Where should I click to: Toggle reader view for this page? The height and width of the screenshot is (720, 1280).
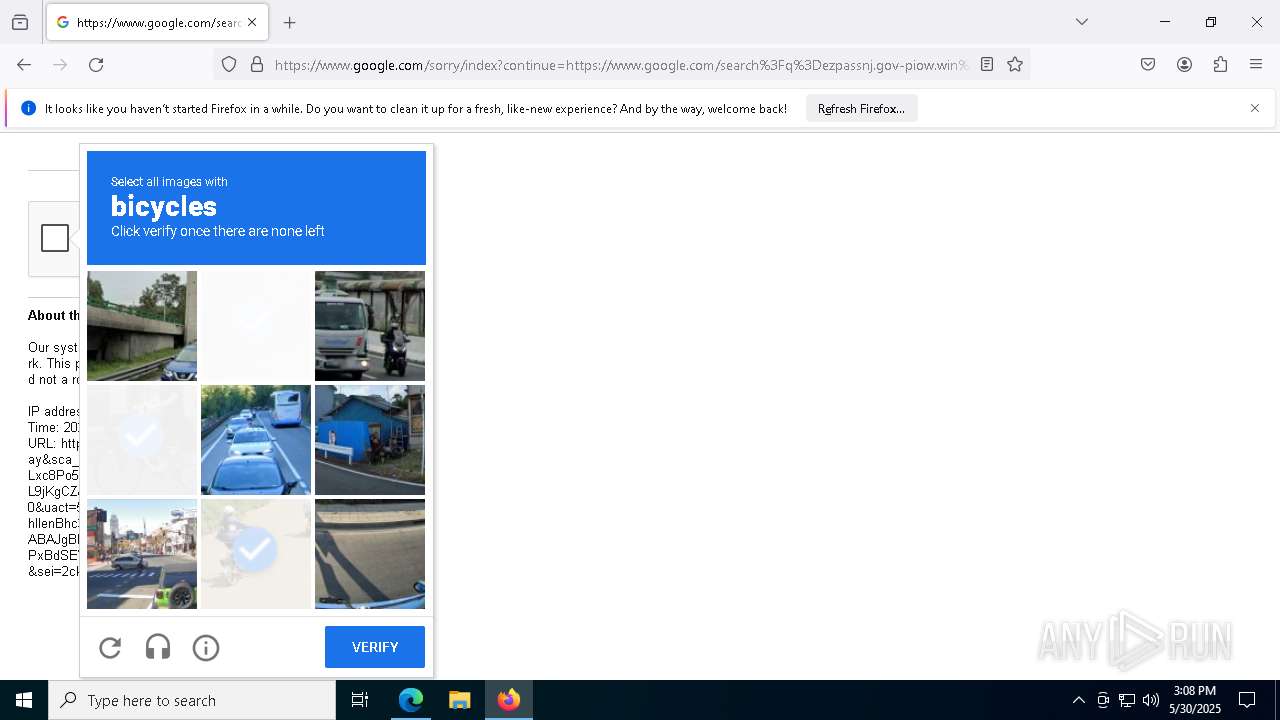987,65
